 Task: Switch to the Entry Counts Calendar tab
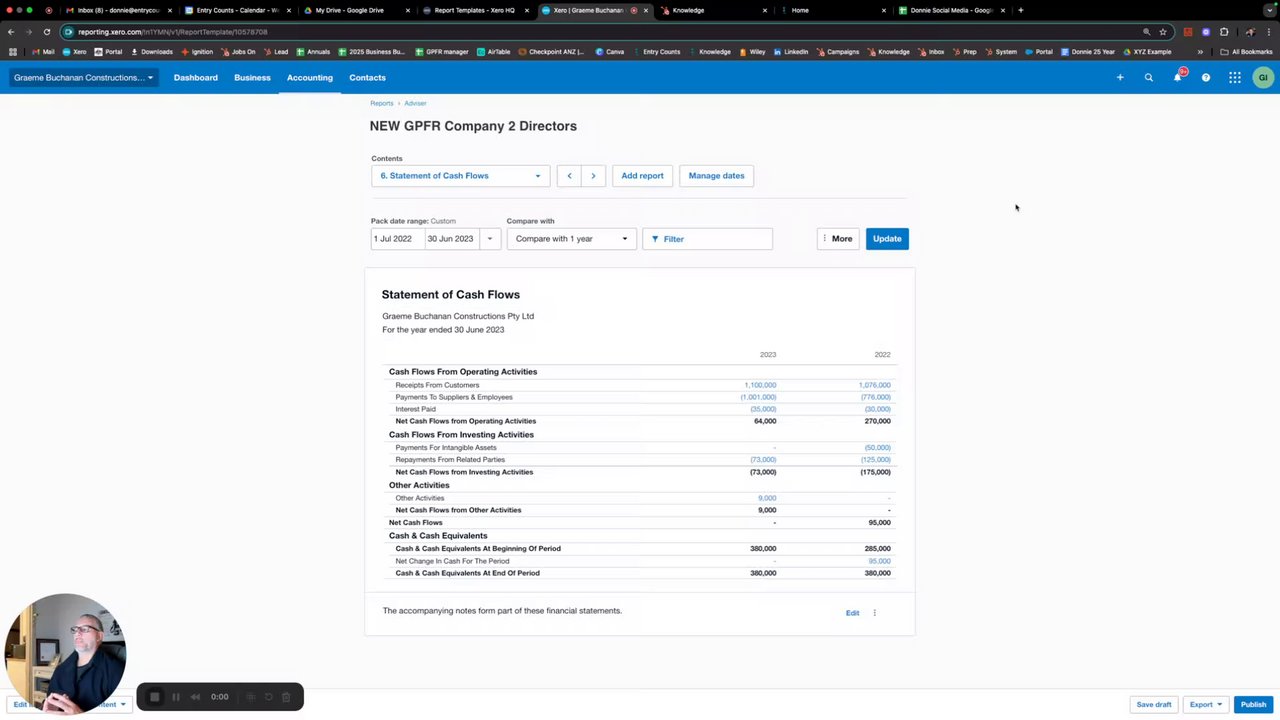237,10
